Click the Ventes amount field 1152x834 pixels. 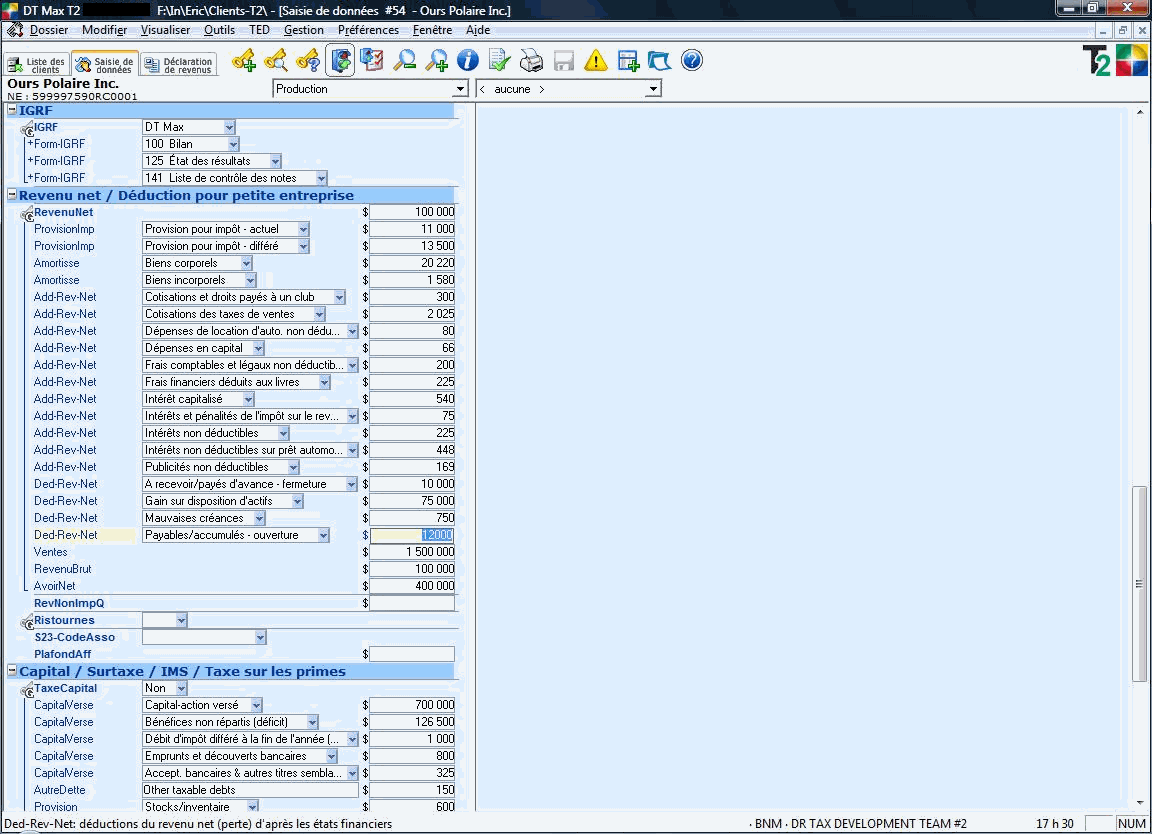(412, 552)
